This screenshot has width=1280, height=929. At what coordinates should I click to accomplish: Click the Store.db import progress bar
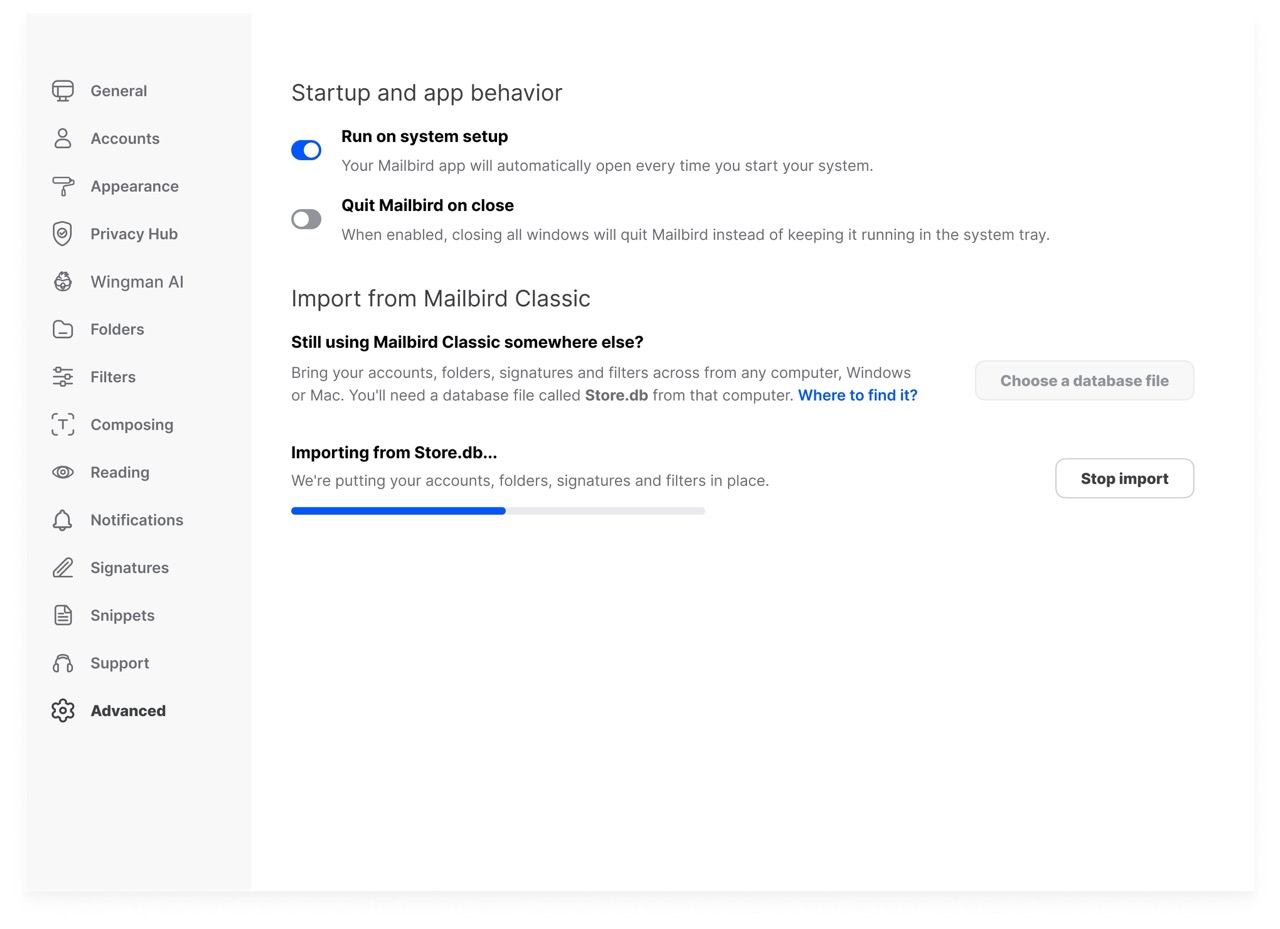pos(498,511)
